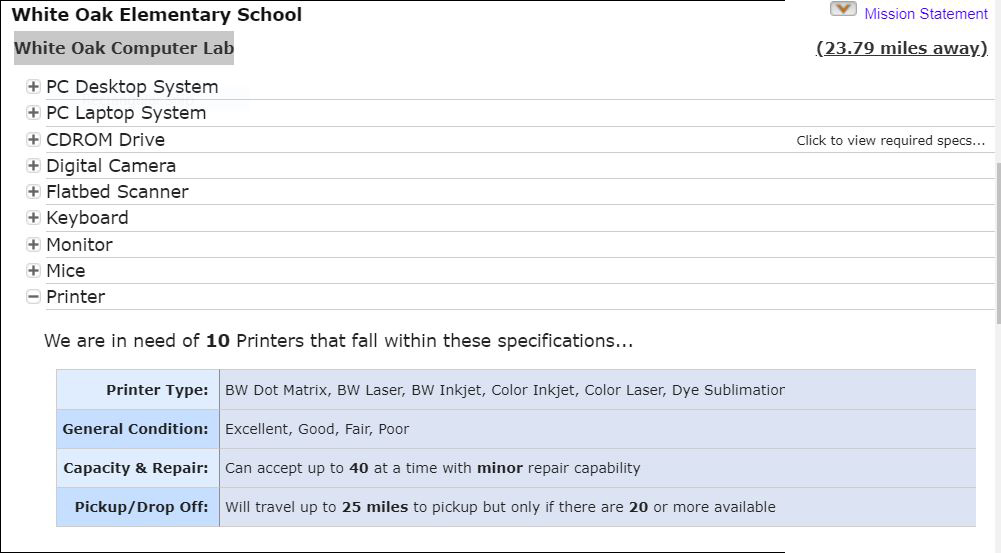Expand the PC Desktop System plus icon
This screenshot has width=1001, height=553.
click(x=33, y=86)
